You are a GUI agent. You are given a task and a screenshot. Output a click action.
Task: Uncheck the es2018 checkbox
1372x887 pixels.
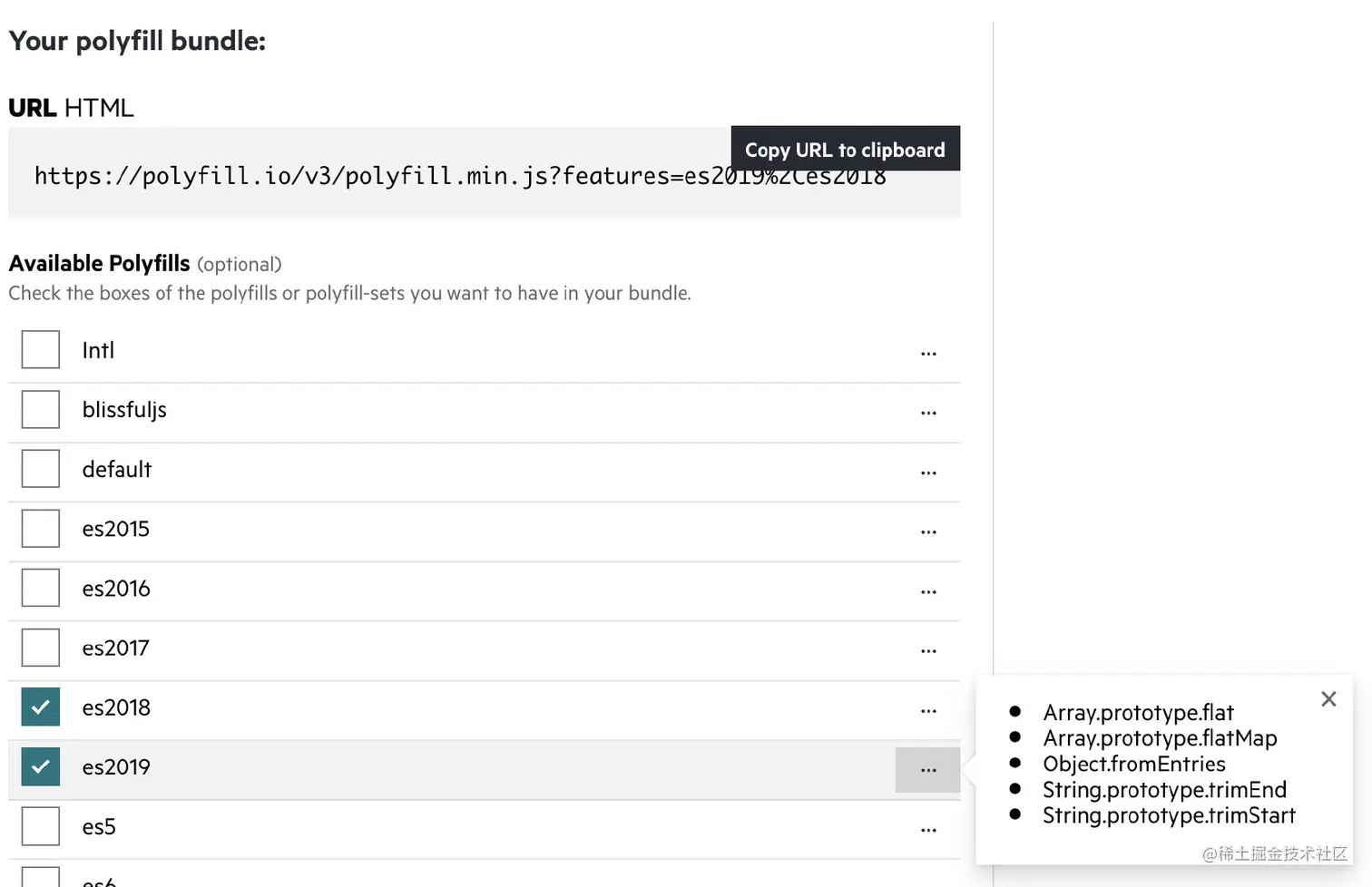point(41,707)
